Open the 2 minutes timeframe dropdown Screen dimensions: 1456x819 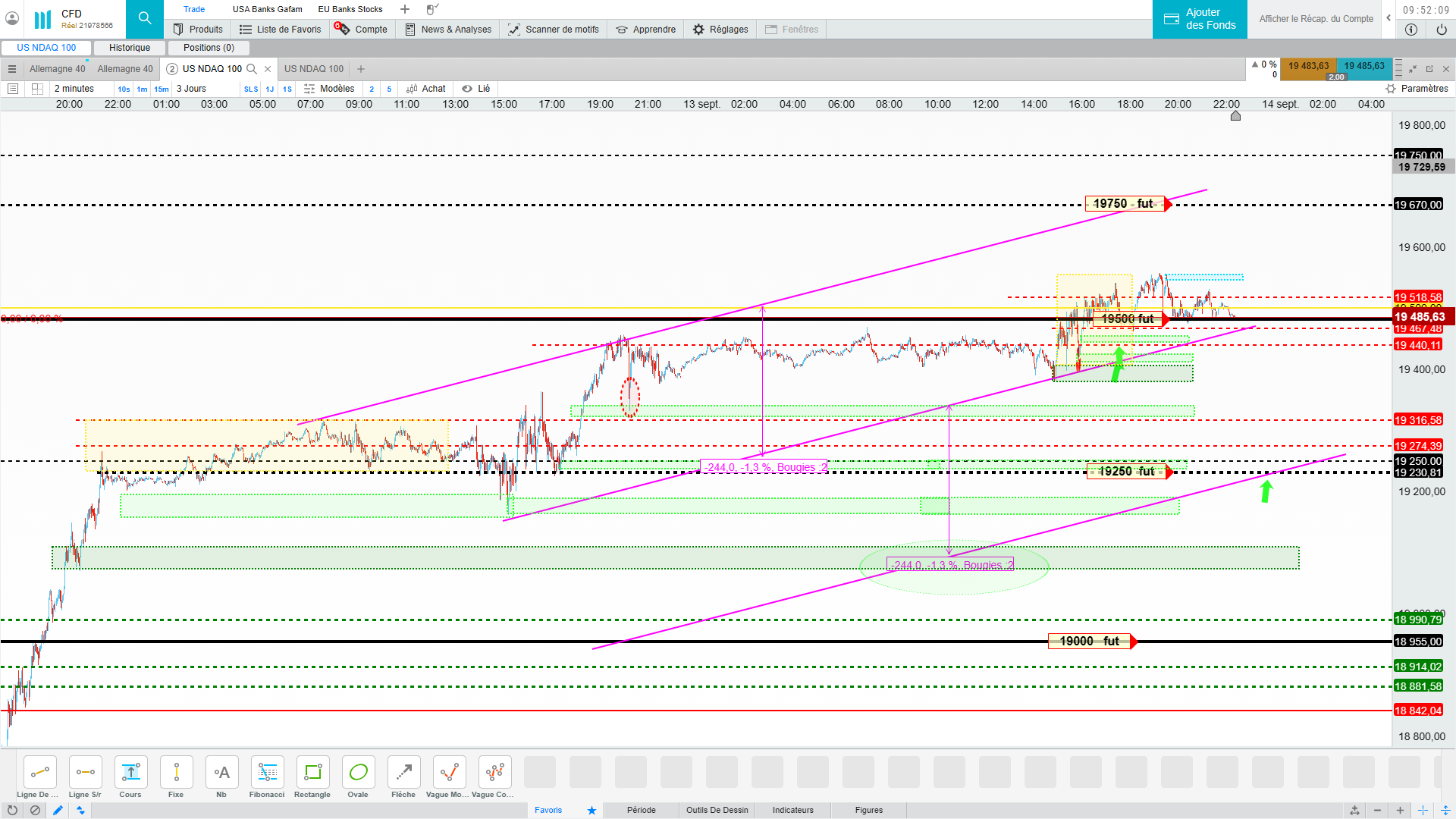(x=74, y=89)
